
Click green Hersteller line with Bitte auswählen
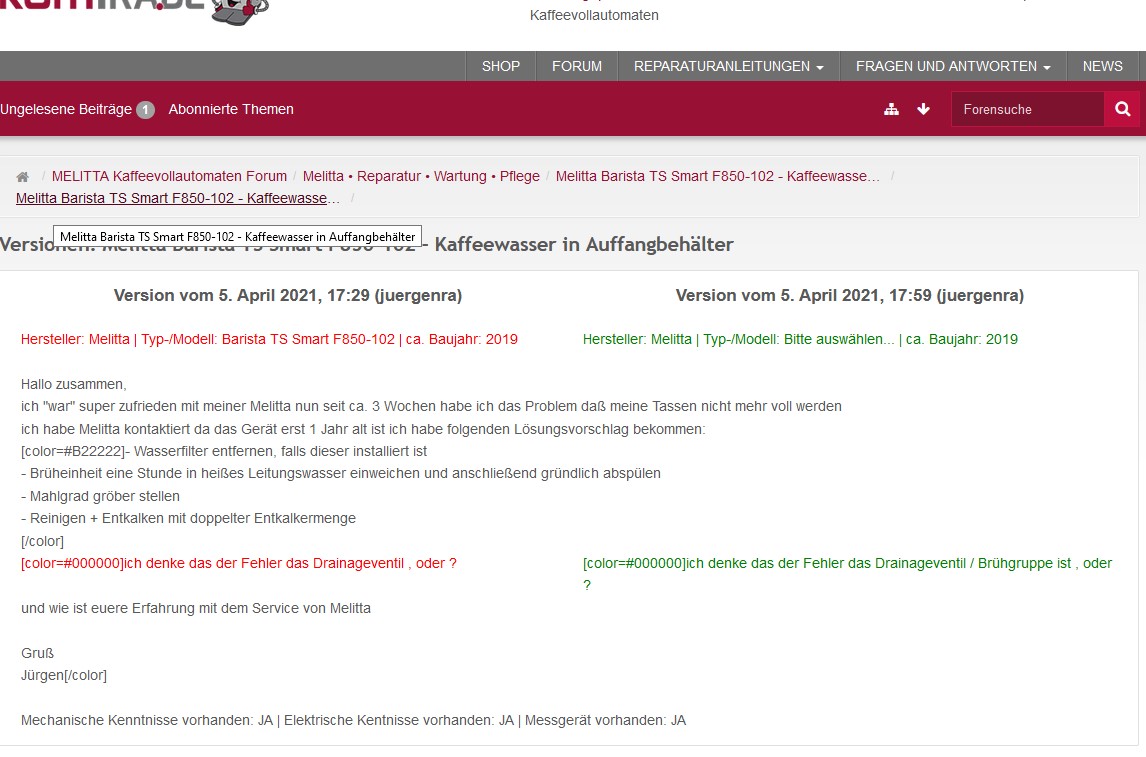tap(800, 339)
